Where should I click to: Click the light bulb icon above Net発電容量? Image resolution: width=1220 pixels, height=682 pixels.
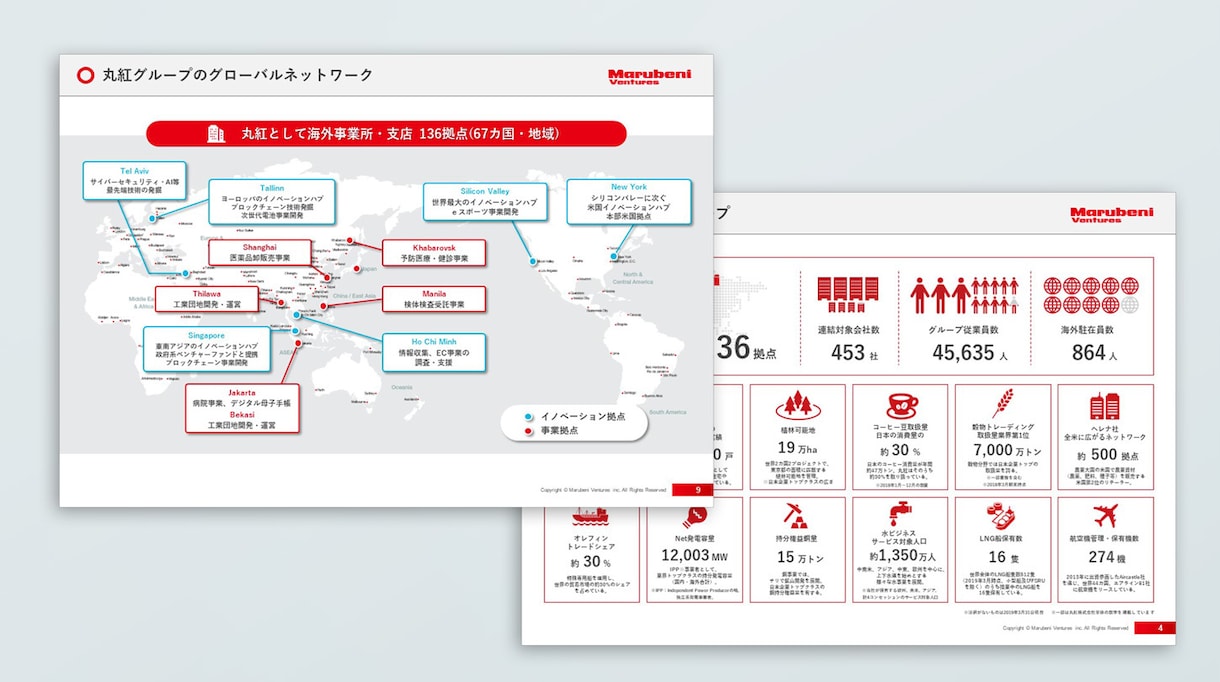[x=694, y=518]
